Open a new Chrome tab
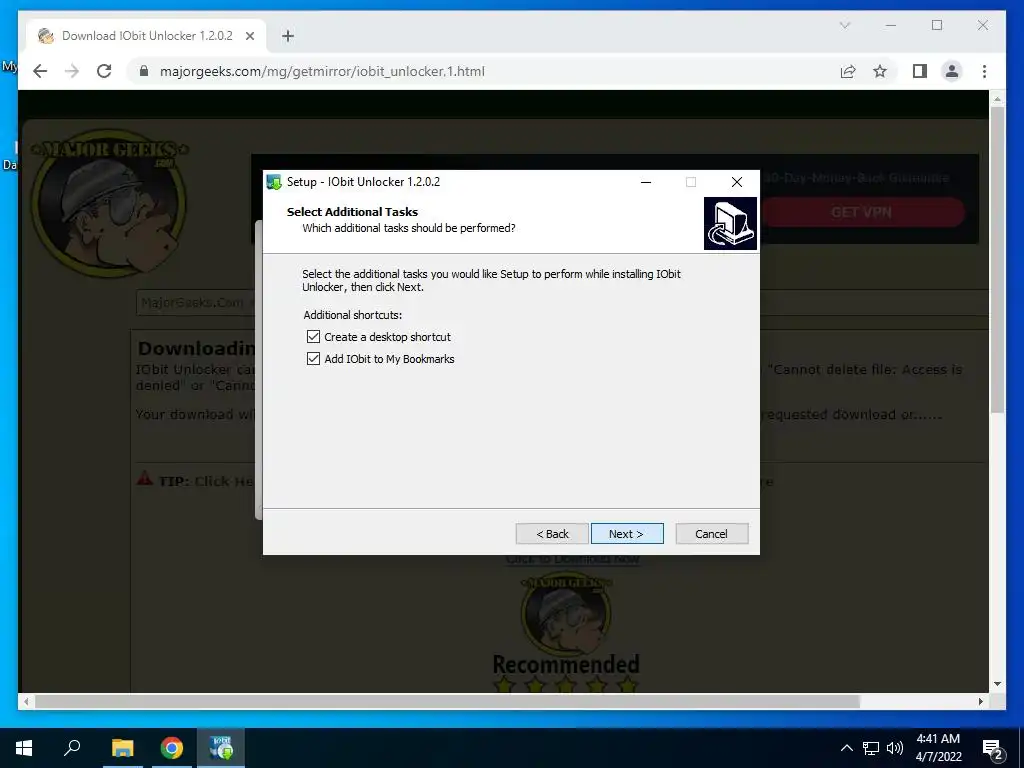The width and height of the screenshot is (1024, 768). click(x=288, y=36)
